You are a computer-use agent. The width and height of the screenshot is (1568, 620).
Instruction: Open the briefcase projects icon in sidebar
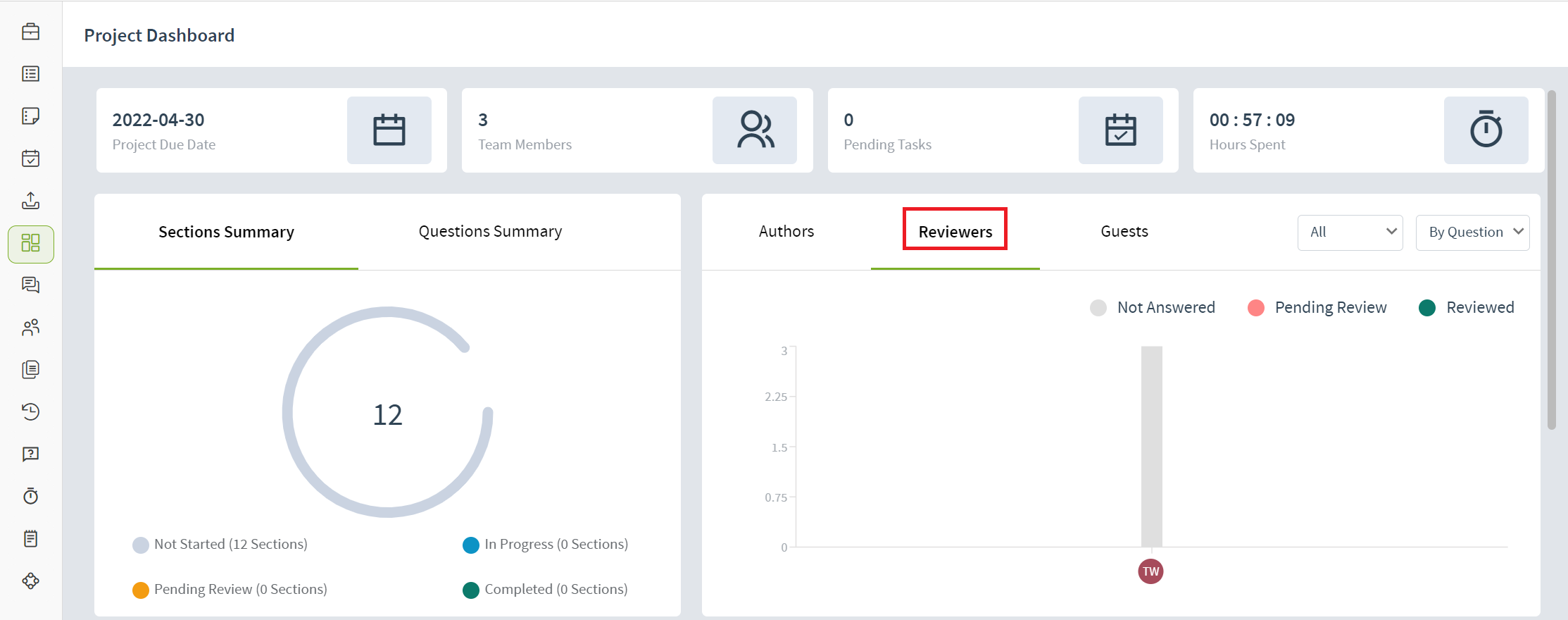click(x=31, y=32)
